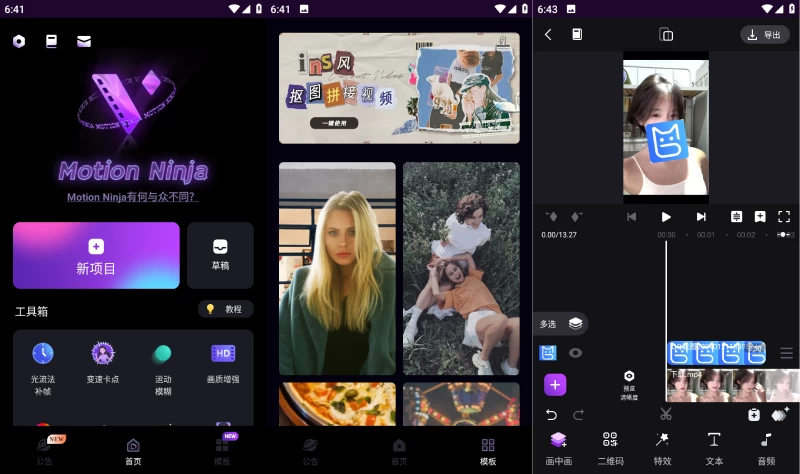Select the blue cat sticker clip on timeline
The image size is (800, 474).
[717, 353]
